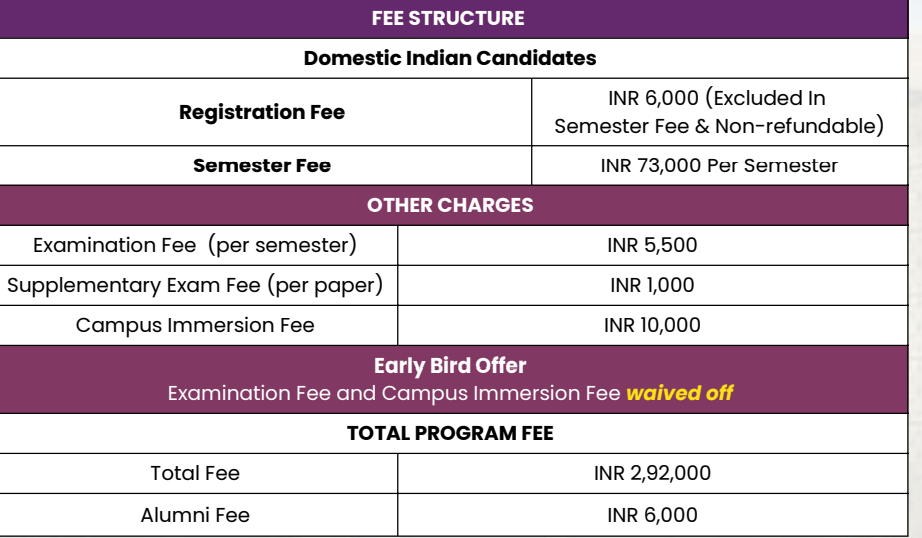
Task: Click the INR 5,500 examination fee value
Action: (652, 245)
